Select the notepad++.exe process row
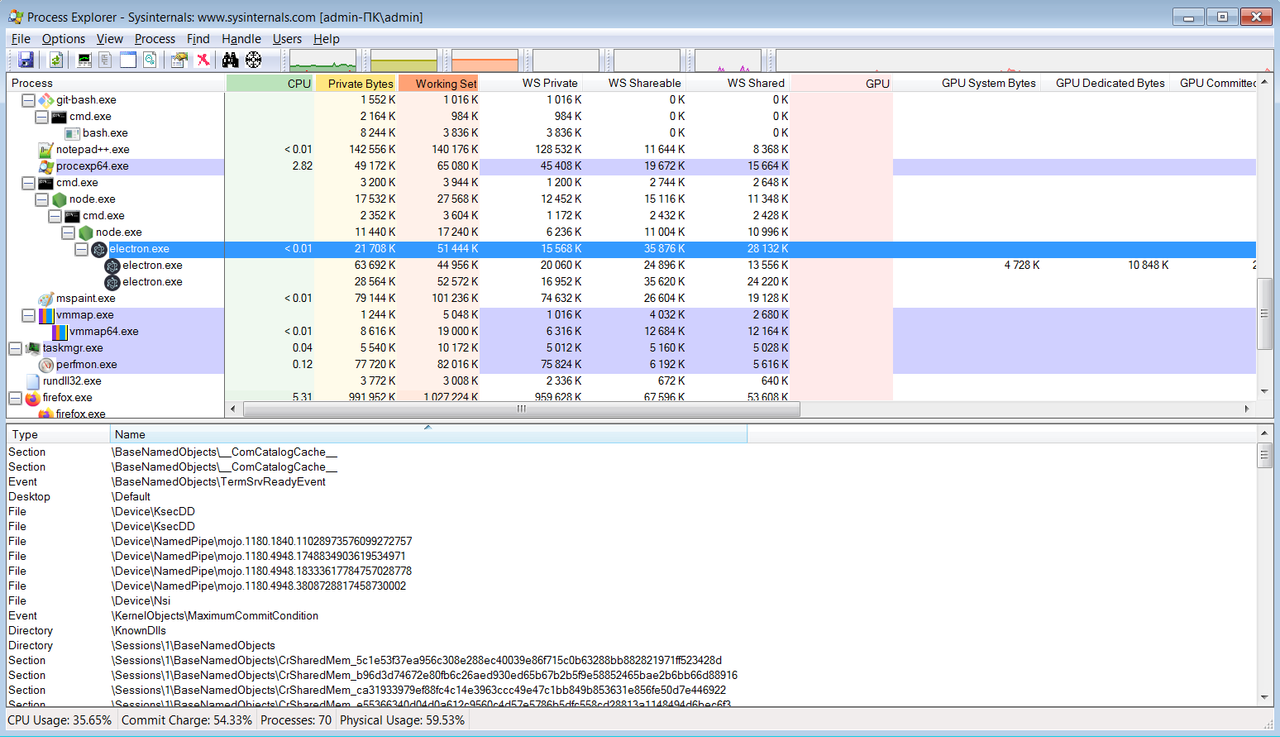 (x=630, y=149)
